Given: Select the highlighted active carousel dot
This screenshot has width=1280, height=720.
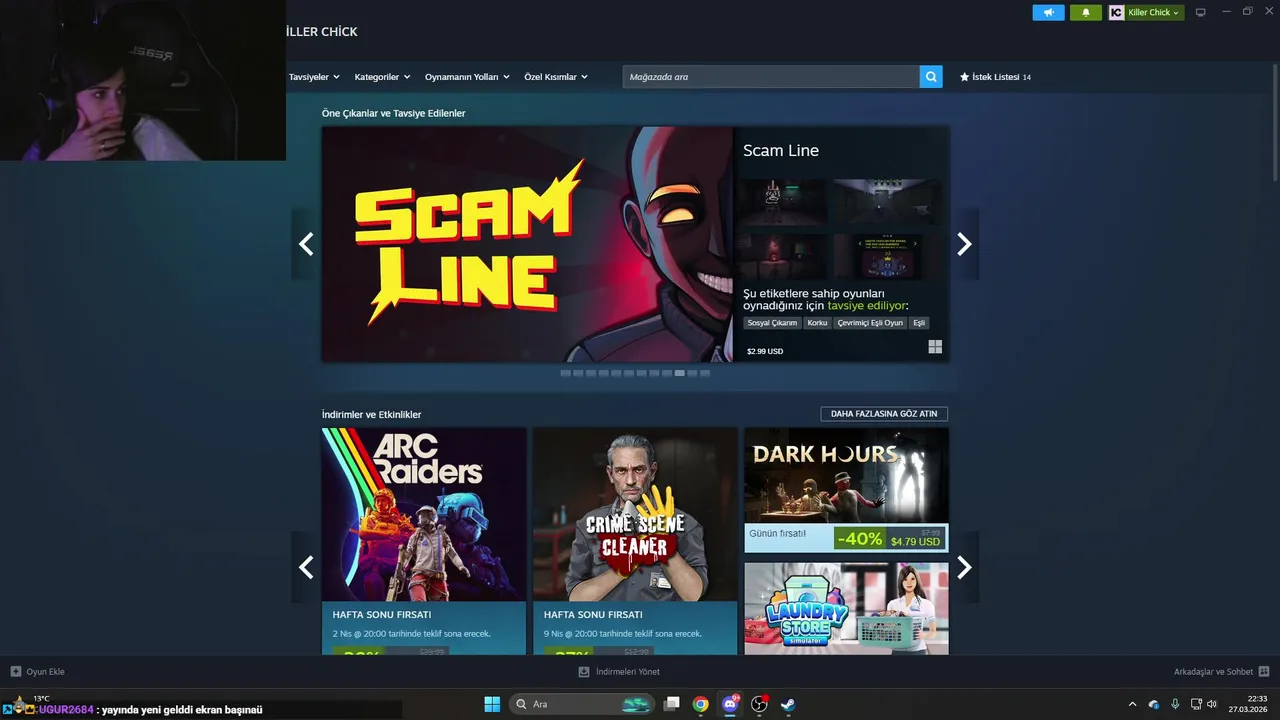Looking at the screenshot, I should click(x=680, y=373).
